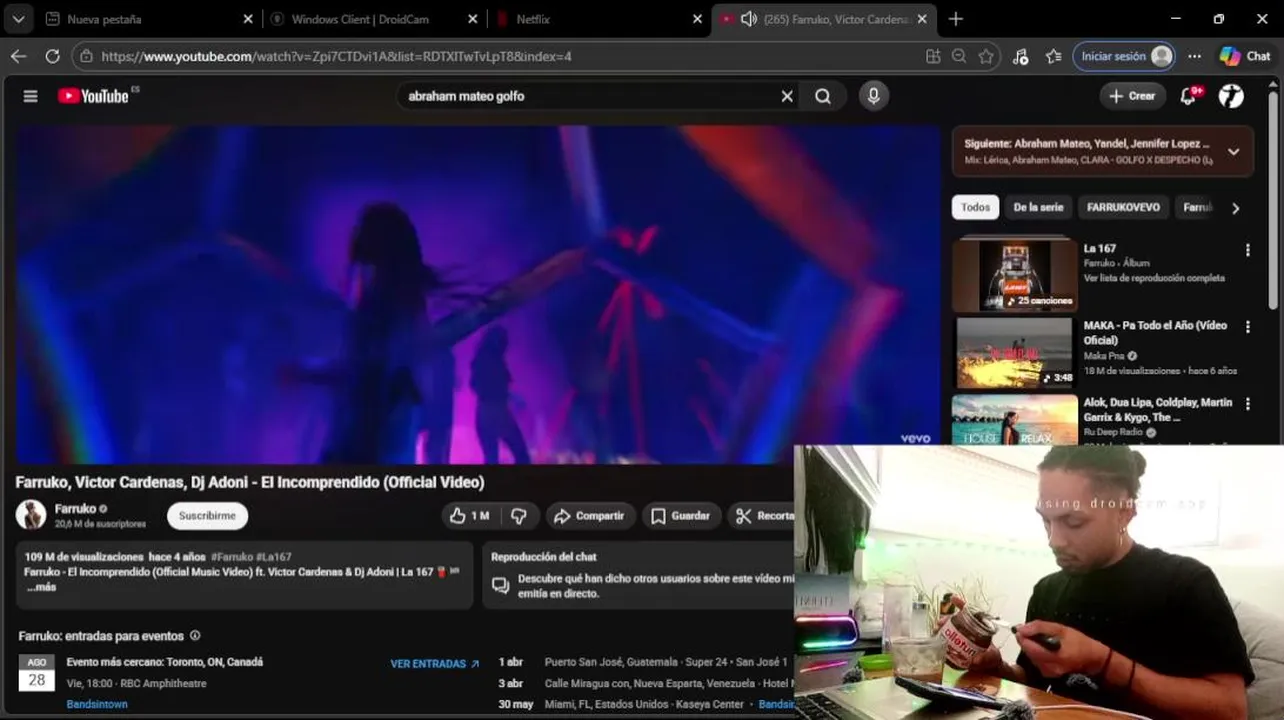Viewport: 1284px width, 720px height.
Task: Mute the audio icon on YouTube tab
Action: pos(748,19)
